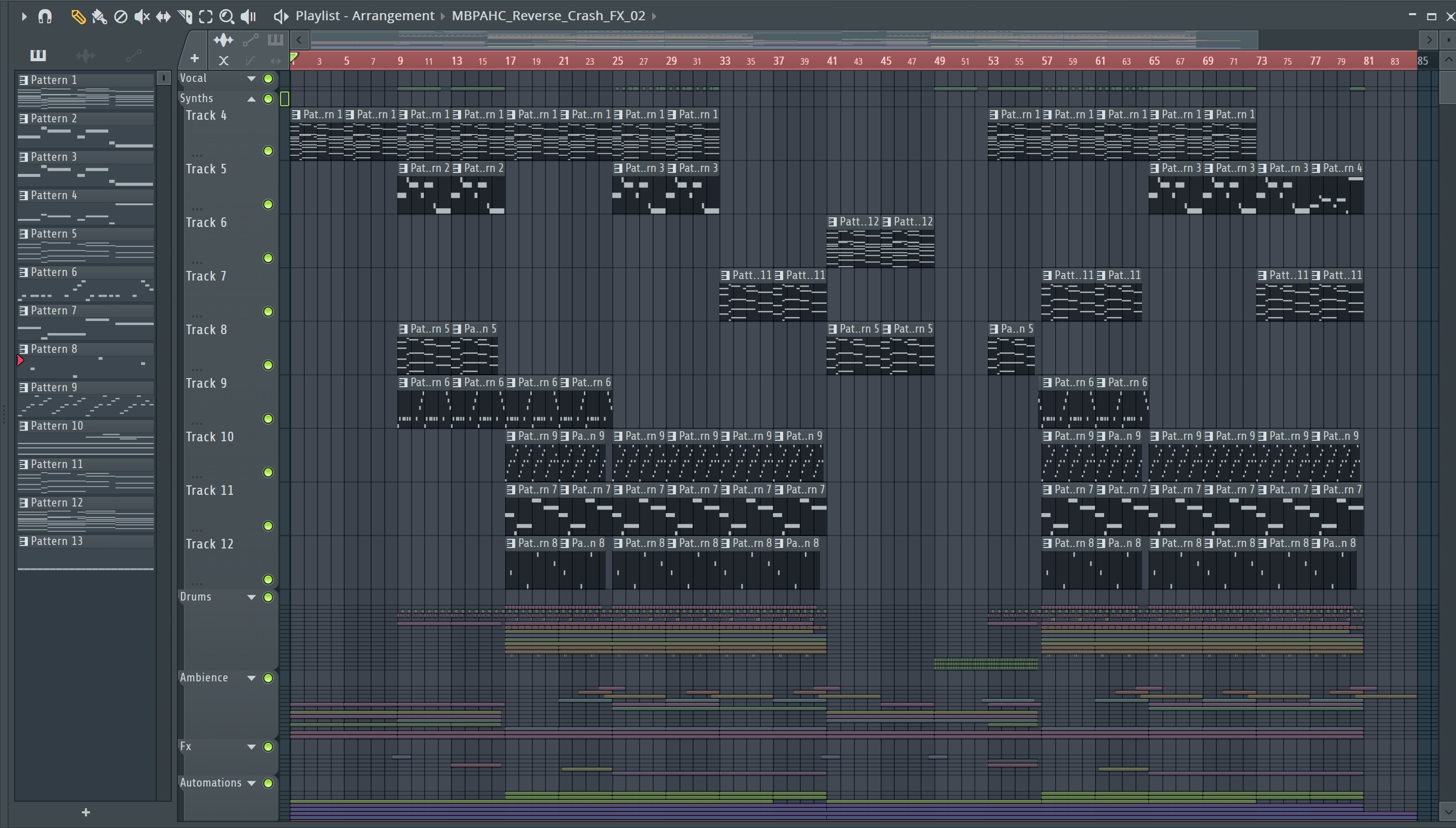Screen dimensions: 1456x828
Task: Select the Draw pencil tool
Action: [78, 17]
